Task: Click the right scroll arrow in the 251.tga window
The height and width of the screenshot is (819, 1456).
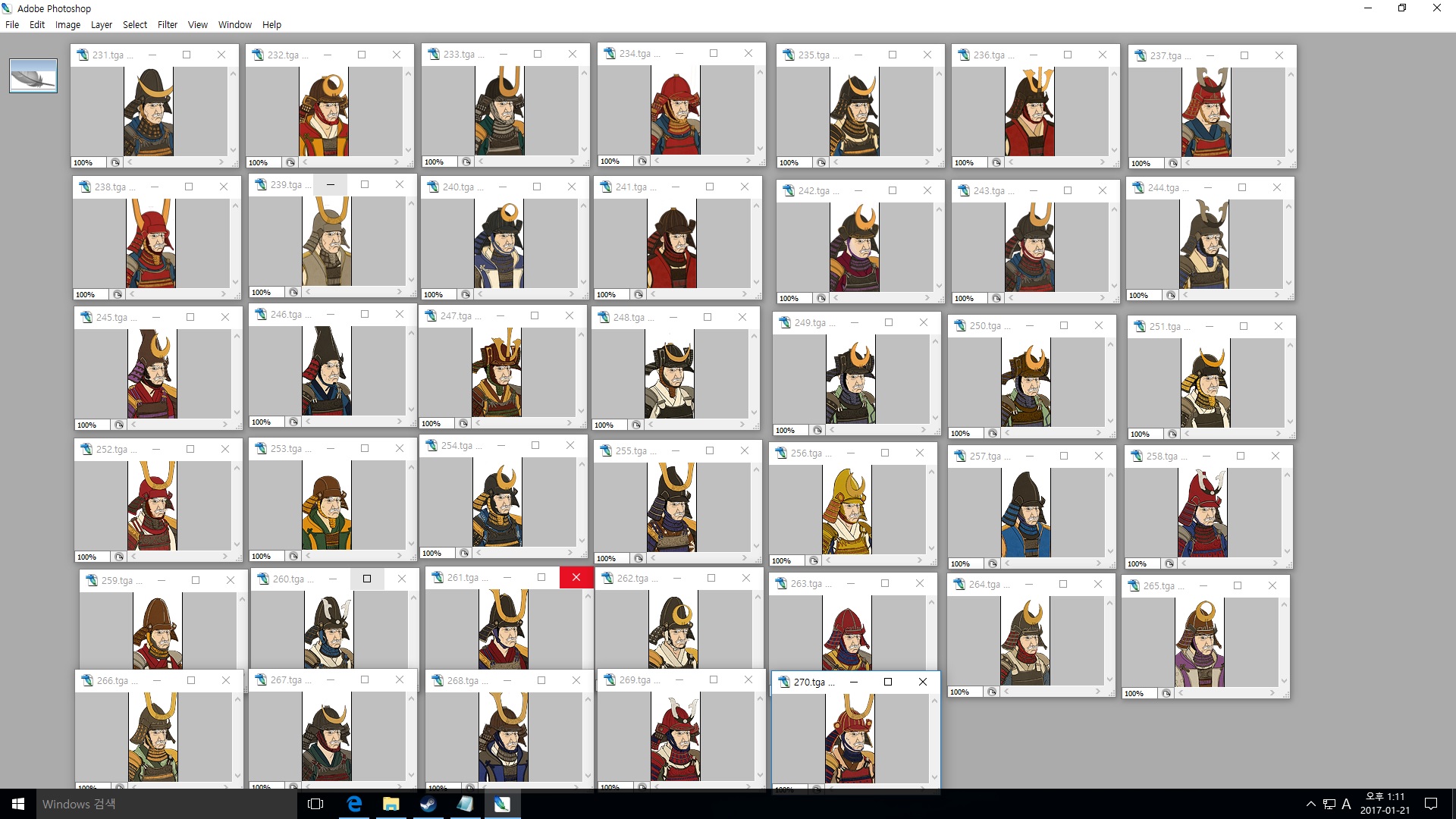Action: click(1279, 434)
